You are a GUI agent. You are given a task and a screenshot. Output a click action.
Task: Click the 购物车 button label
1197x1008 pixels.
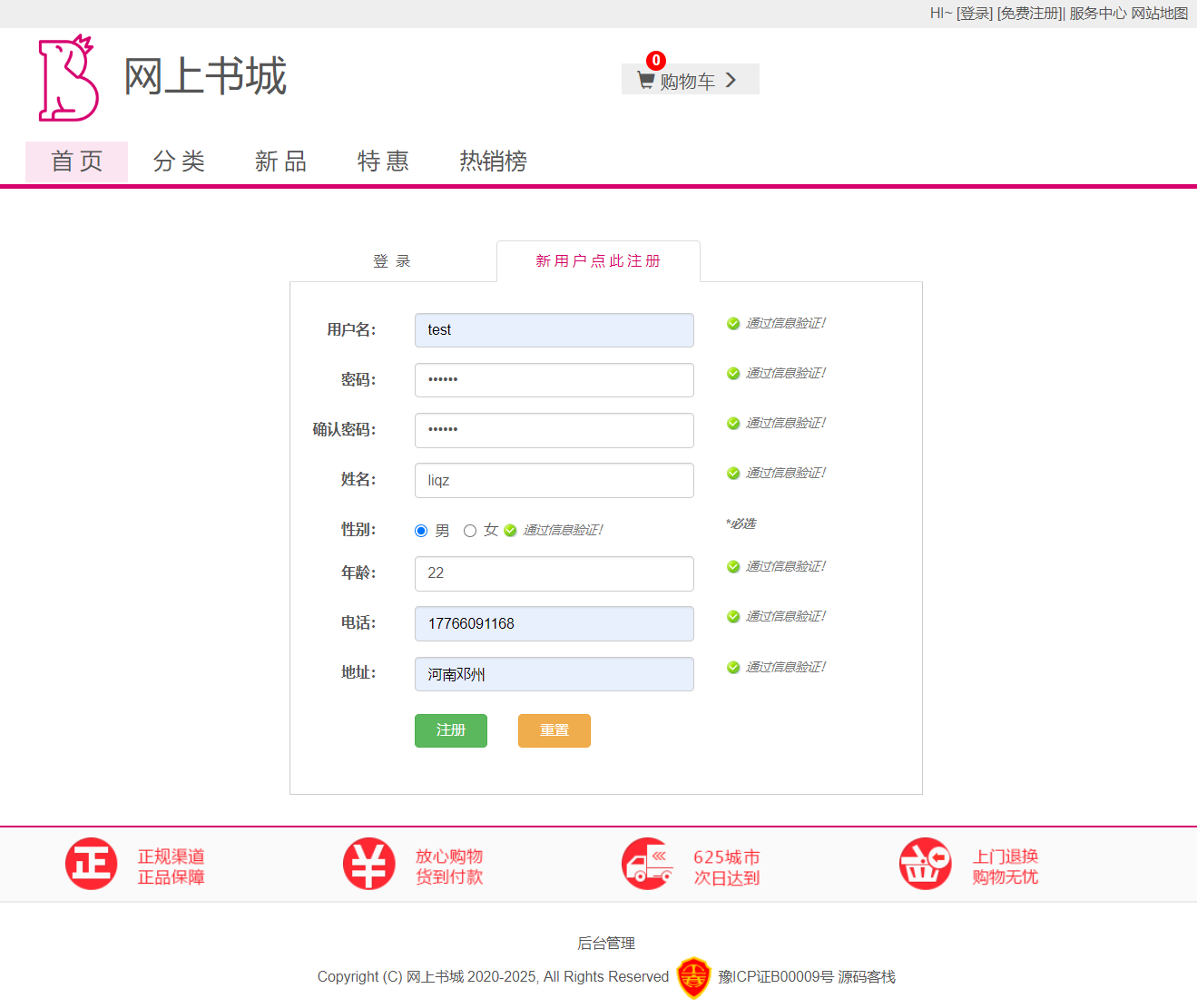coord(687,82)
